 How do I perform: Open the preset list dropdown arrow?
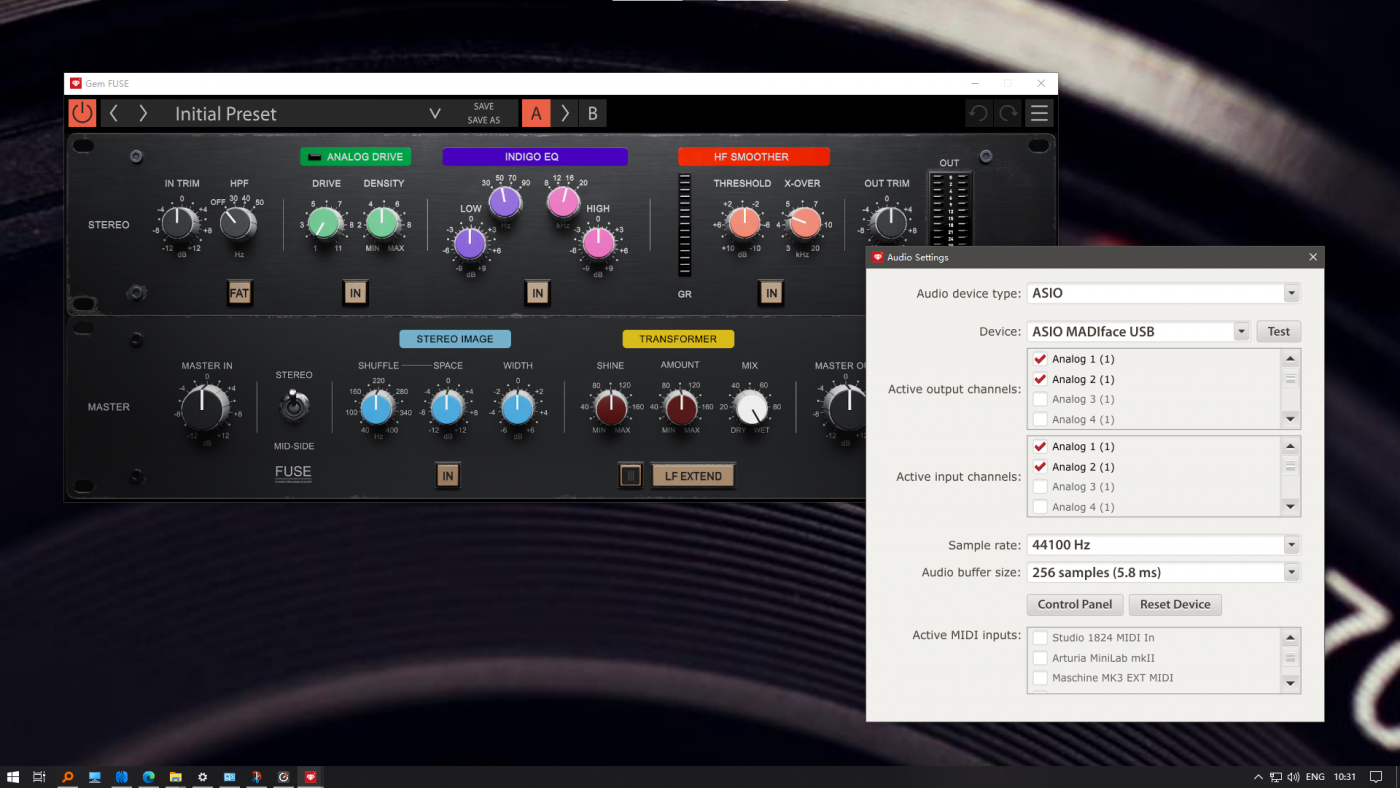click(435, 114)
